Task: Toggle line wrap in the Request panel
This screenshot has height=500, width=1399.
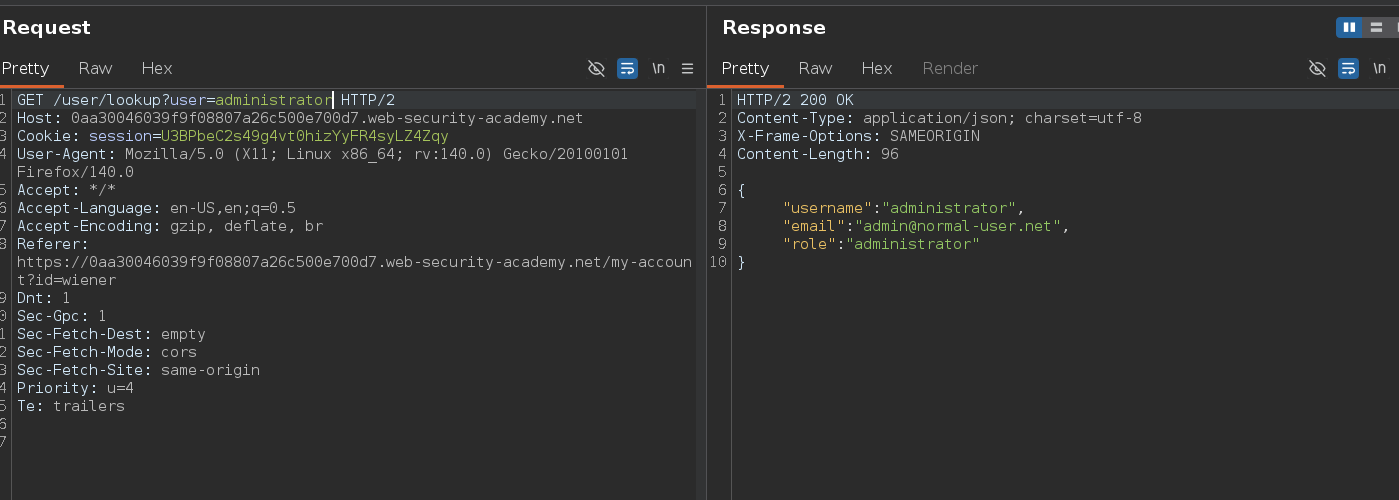Action: 627,68
